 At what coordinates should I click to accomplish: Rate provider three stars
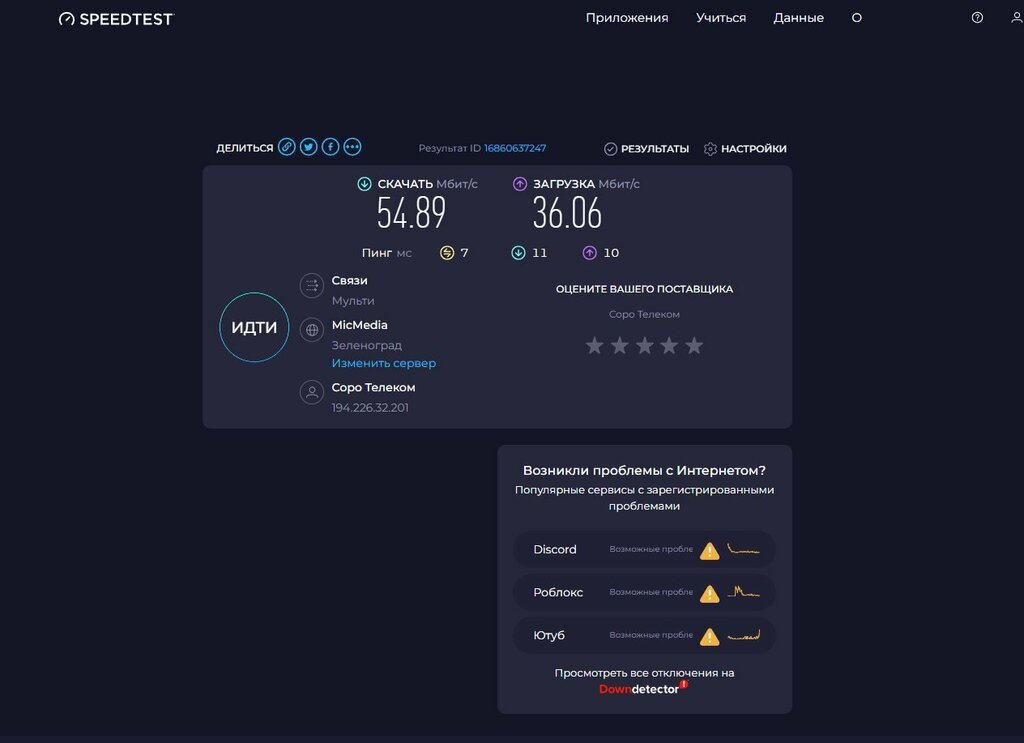tap(645, 345)
